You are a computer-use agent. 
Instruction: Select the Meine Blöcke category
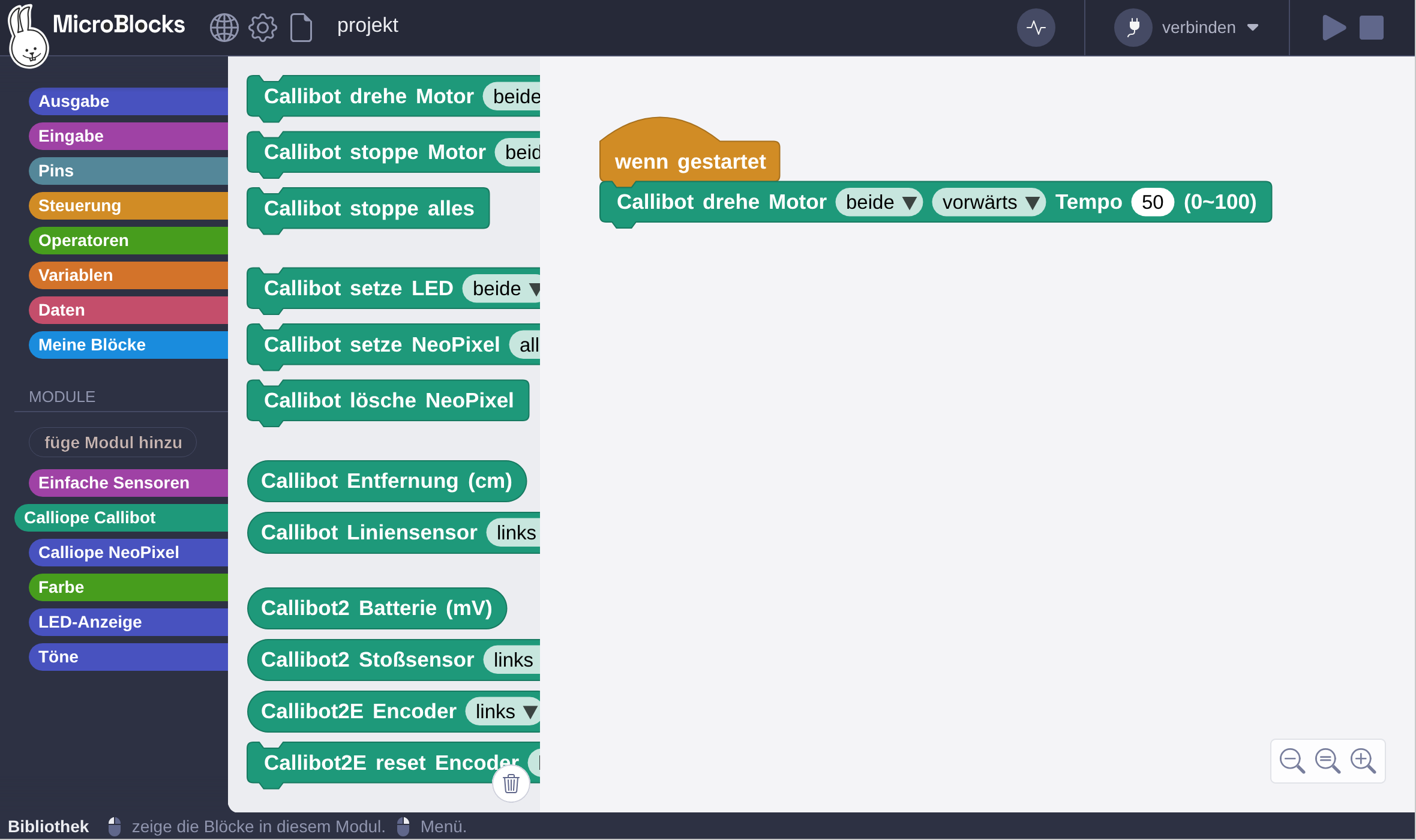coord(128,344)
